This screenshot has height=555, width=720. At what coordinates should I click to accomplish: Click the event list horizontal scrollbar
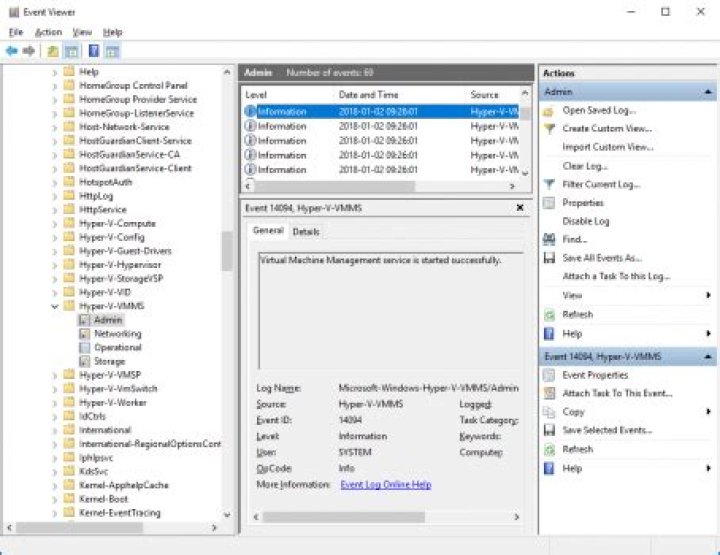click(x=335, y=186)
